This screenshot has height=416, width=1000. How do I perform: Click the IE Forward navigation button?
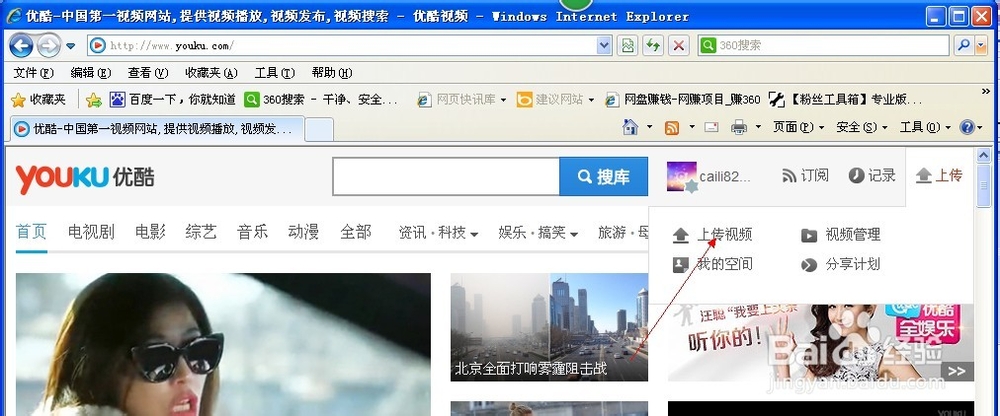[48, 45]
